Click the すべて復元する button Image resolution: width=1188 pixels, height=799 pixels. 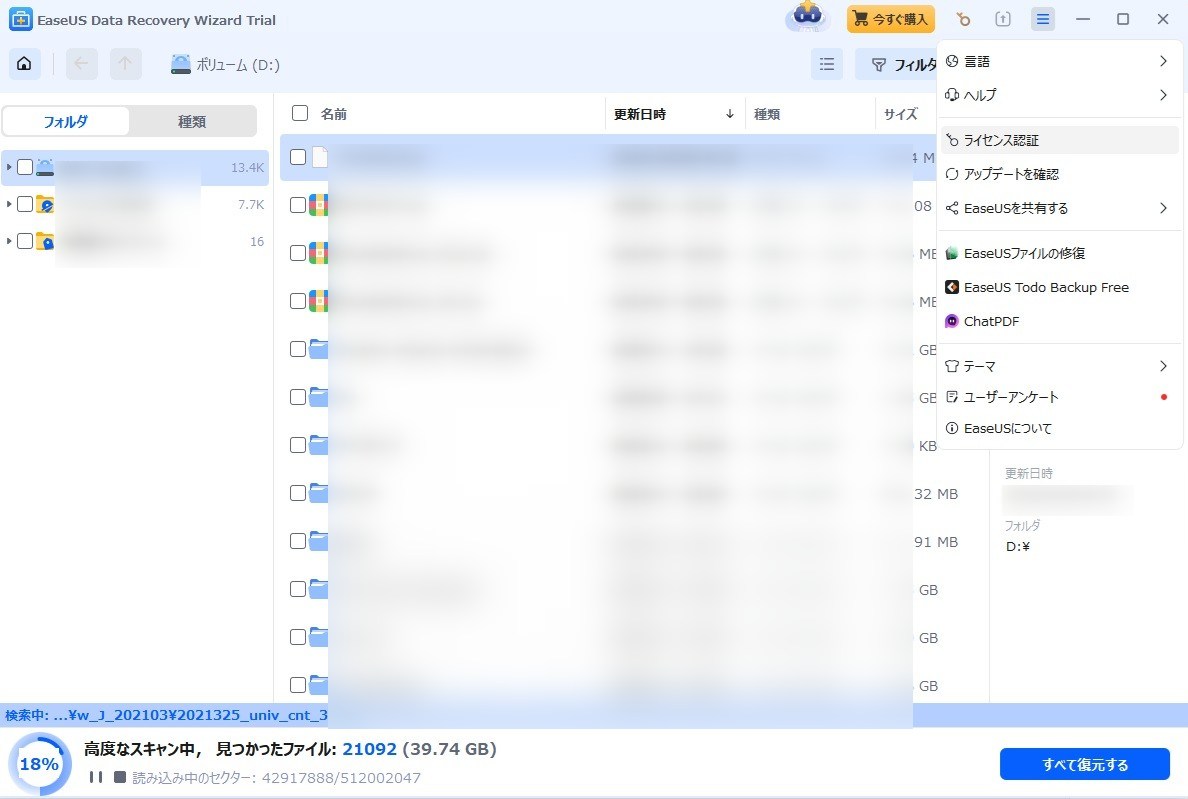(x=1084, y=765)
